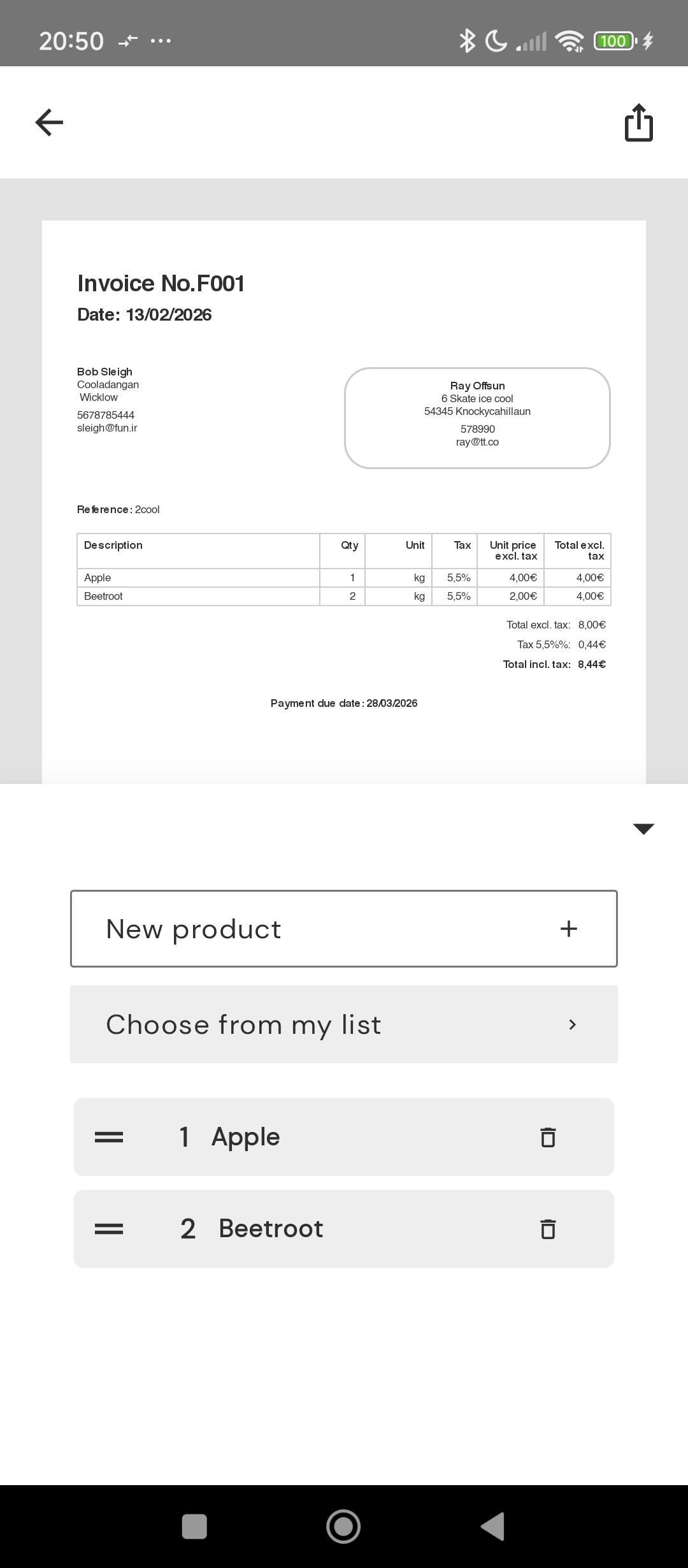Delete the Beetroot product with trash icon
Screen dimensions: 688x1568
(x=548, y=1229)
